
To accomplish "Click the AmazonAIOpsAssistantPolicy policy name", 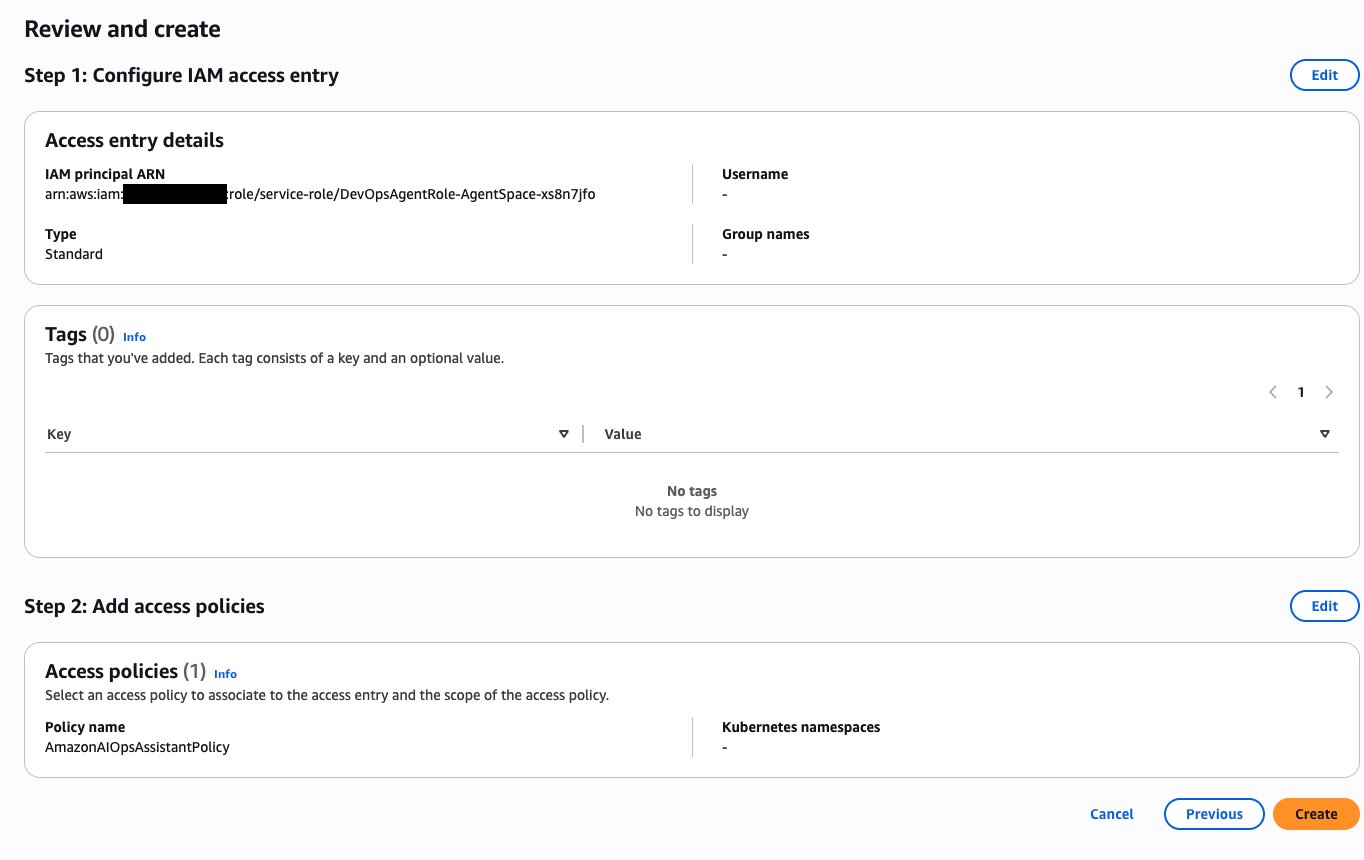I will [137, 747].
